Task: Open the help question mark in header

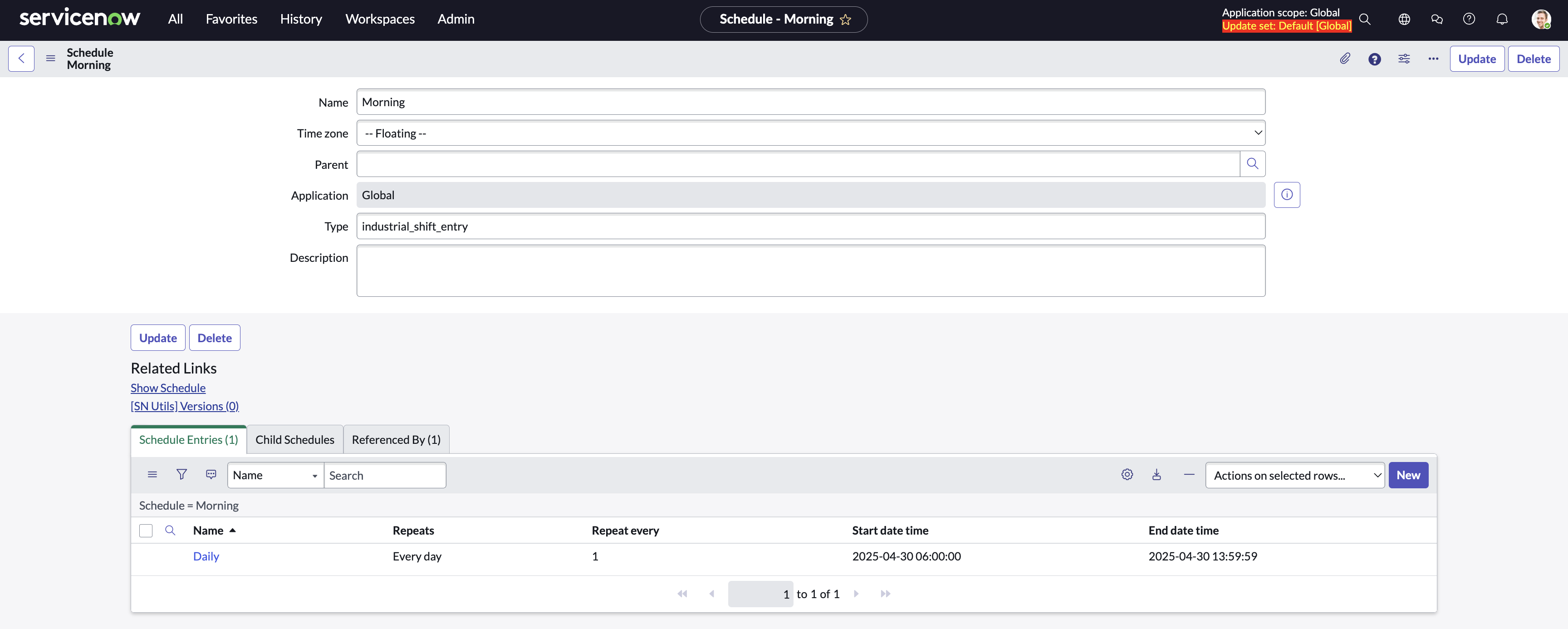Action: click(1469, 20)
